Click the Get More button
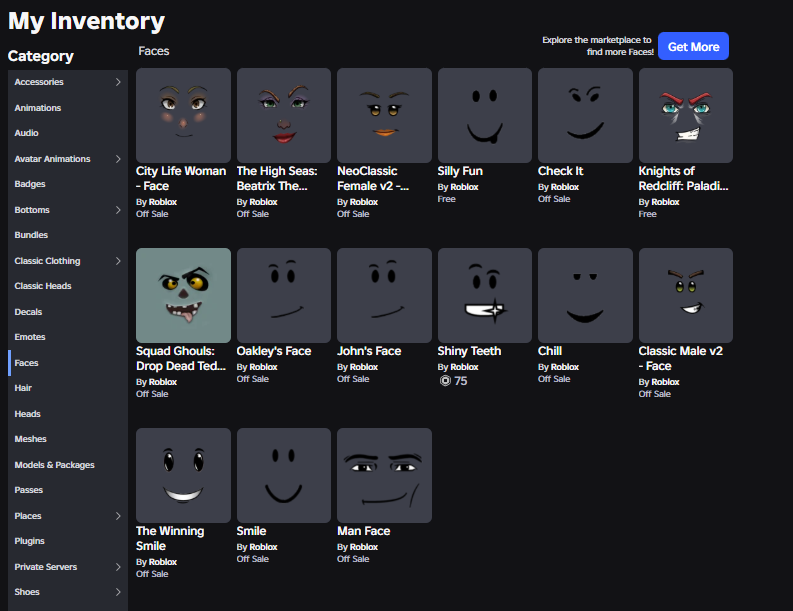793x611 pixels. (693, 47)
